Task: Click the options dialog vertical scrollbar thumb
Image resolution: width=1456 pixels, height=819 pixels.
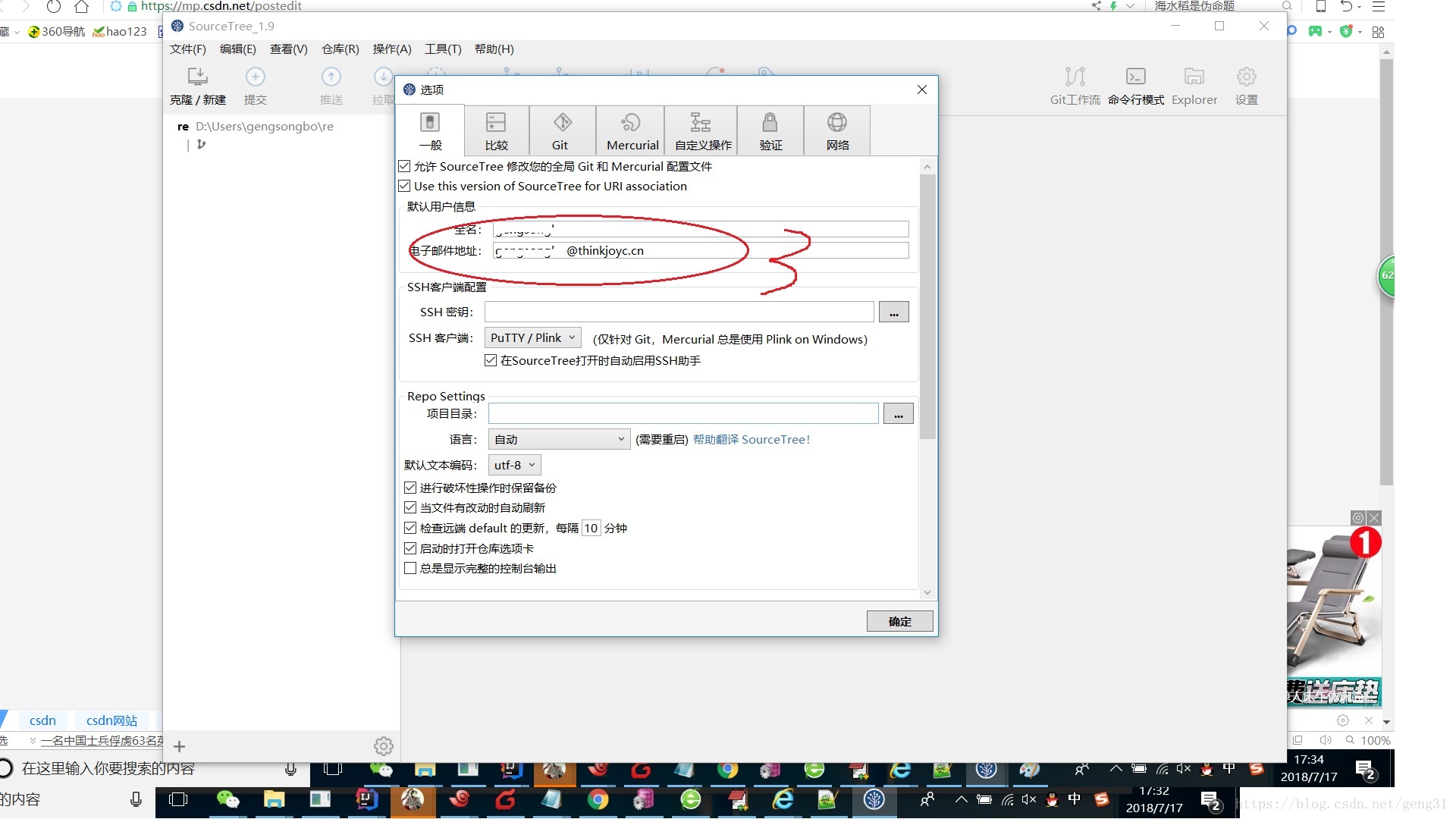Action: click(927, 306)
